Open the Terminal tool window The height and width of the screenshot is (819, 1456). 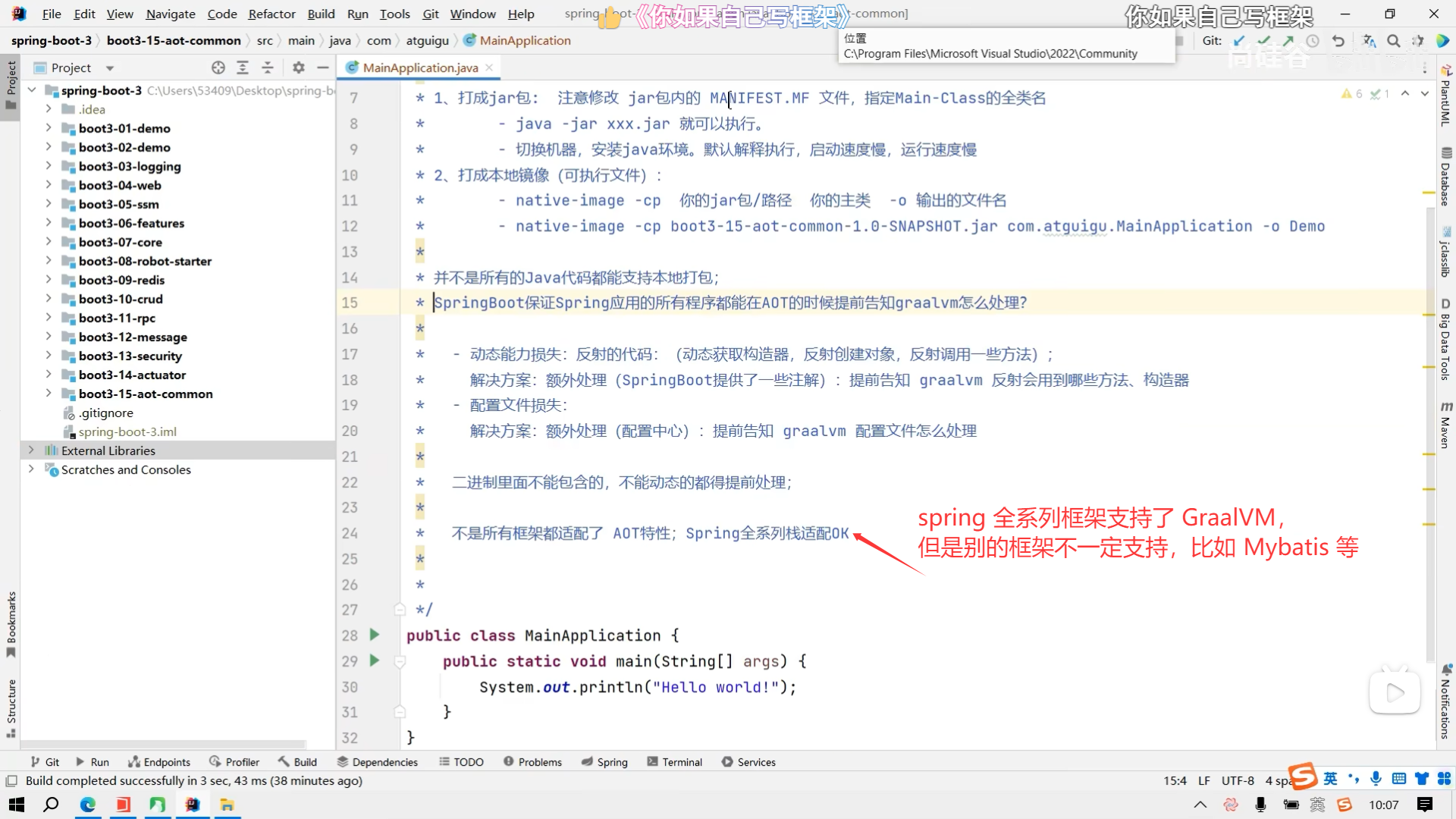pos(674,762)
